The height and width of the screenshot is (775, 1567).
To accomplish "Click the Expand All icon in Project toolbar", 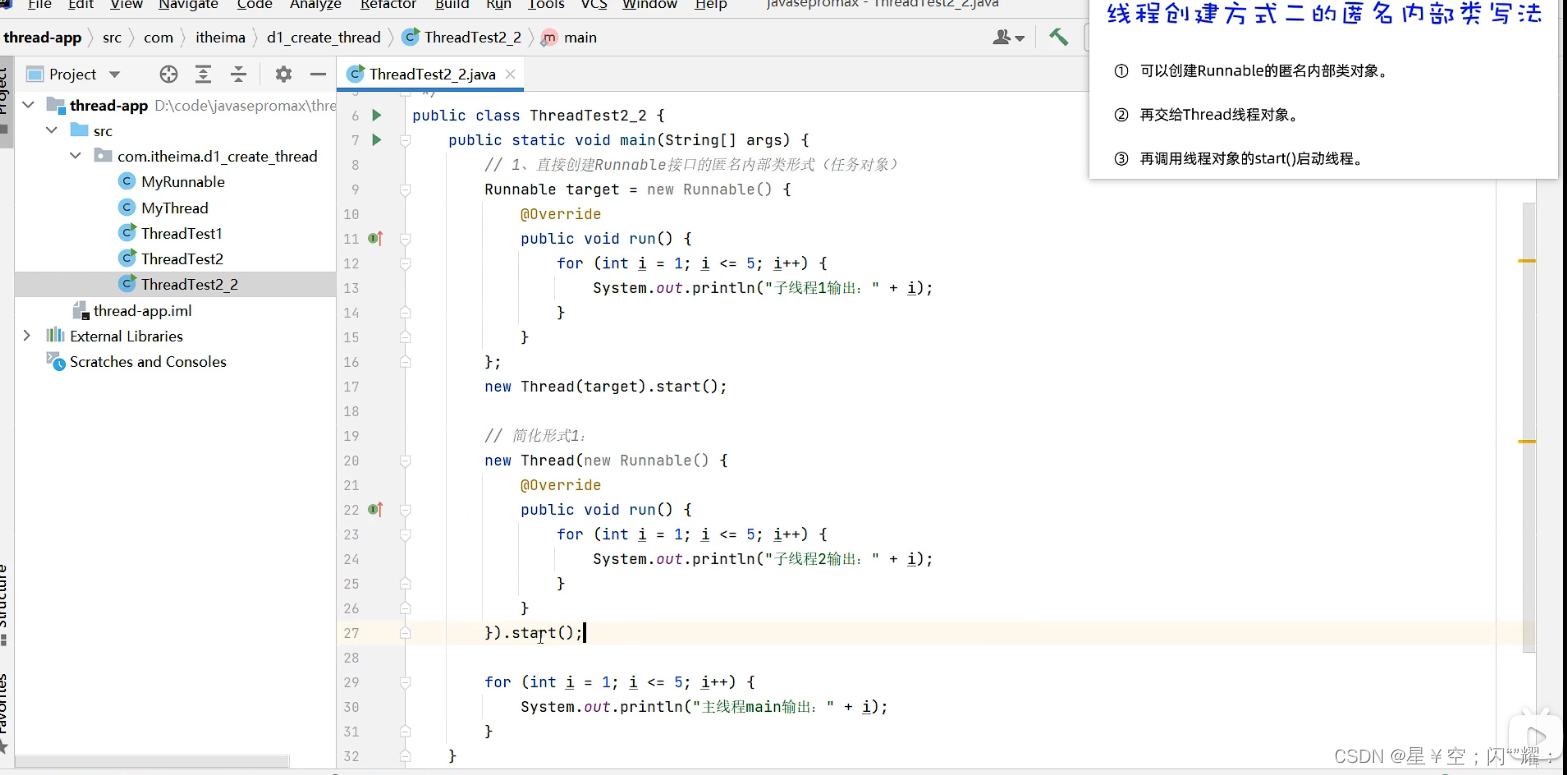I will coord(203,74).
